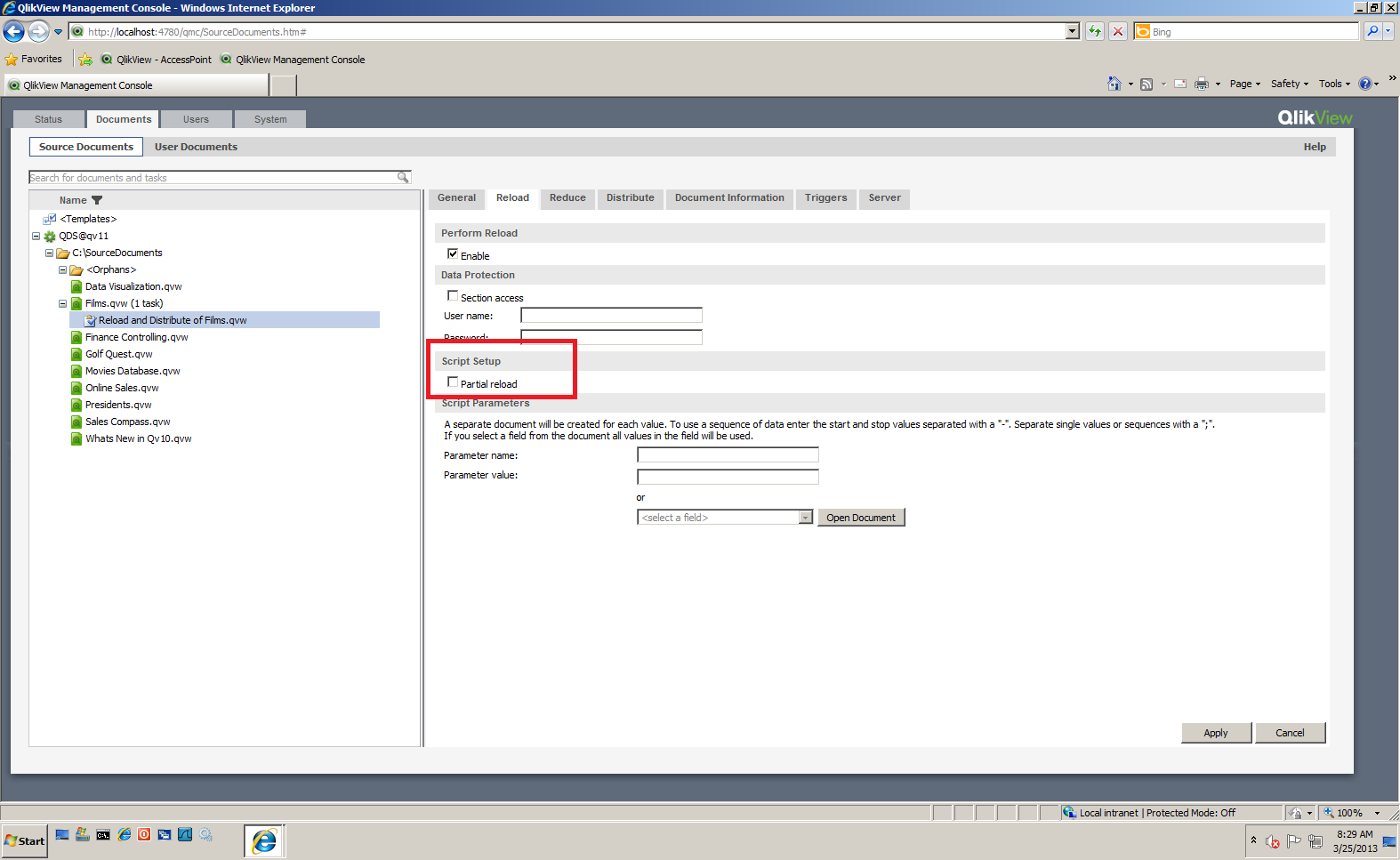Screen dimensions: 1400x860
Task: Click the blue Help question mark icon
Action: [x=1365, y=84]
